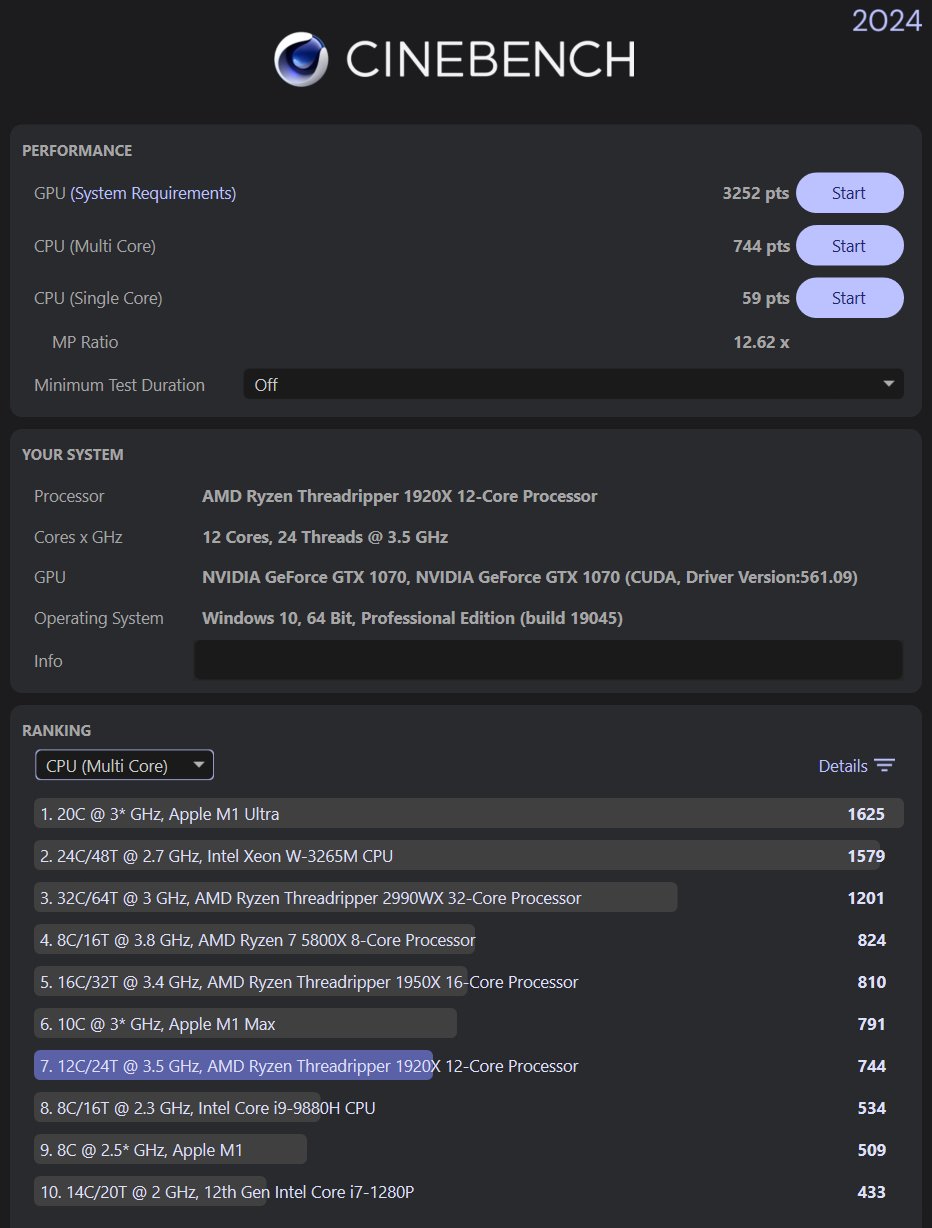Click the 1201 score in the ranking
Viewport: 932px width, 1228px height.
click(866, 898)
